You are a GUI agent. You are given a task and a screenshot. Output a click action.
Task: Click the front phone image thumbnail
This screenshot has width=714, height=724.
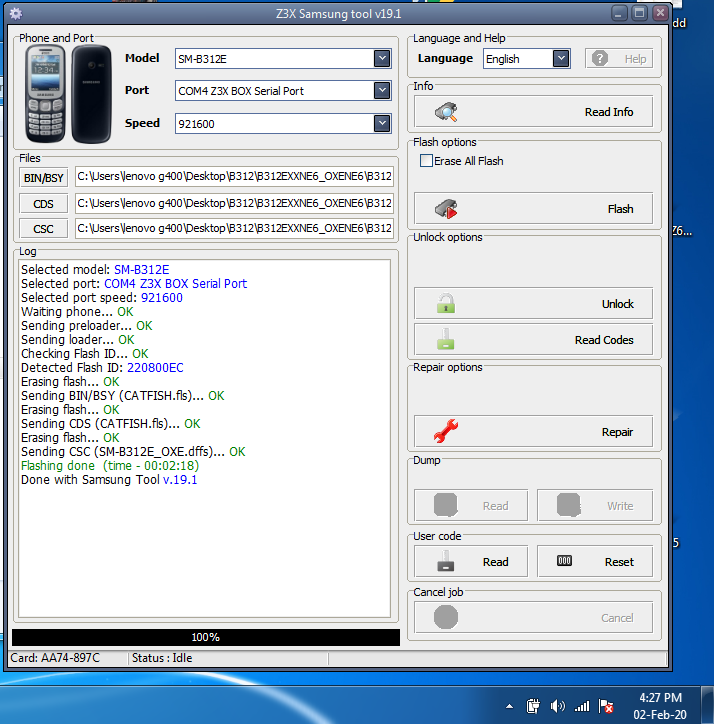tap(45, 94)
